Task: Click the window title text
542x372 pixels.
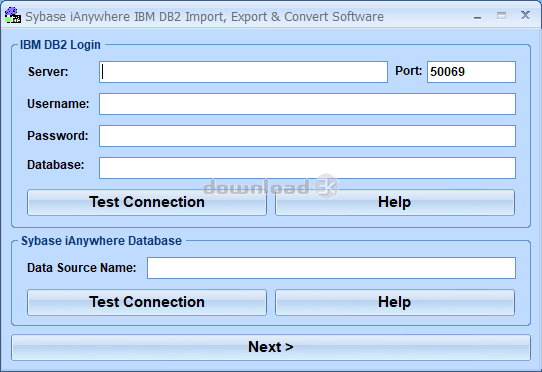Action: [x=205, y=17]
